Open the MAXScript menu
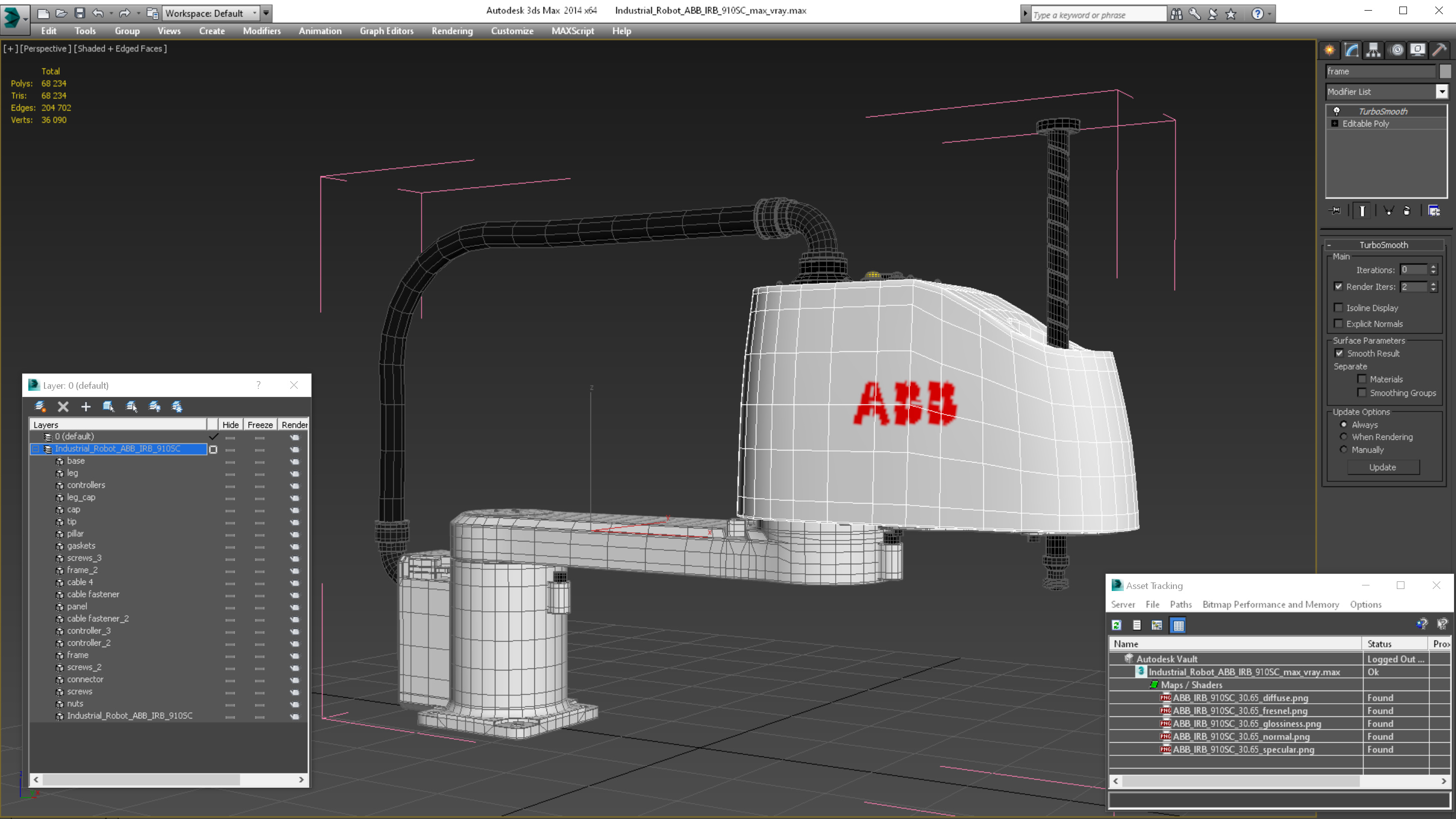Viewport: 1456px width, 819px height. pos(573,31)
